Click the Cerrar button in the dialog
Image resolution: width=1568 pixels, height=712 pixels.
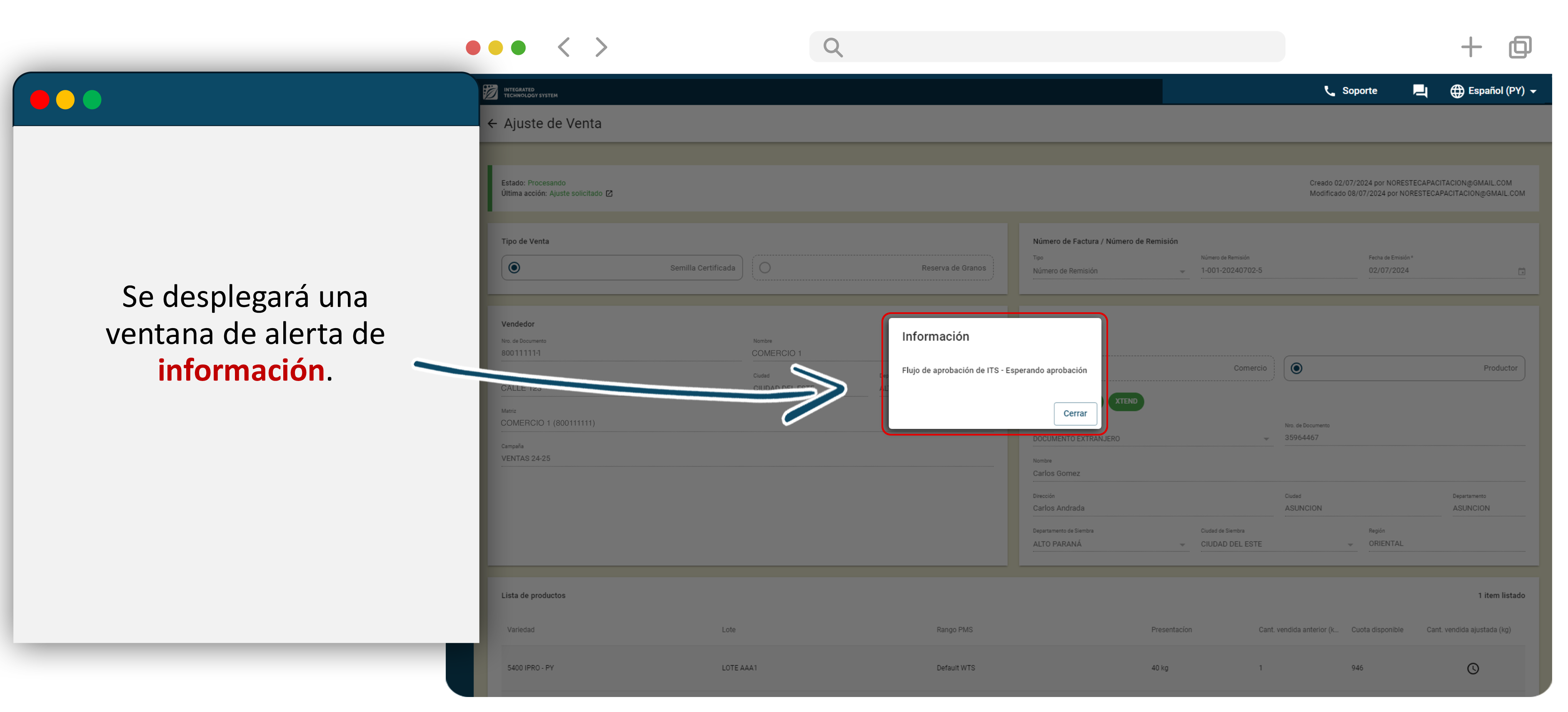tap(1075, 414)
